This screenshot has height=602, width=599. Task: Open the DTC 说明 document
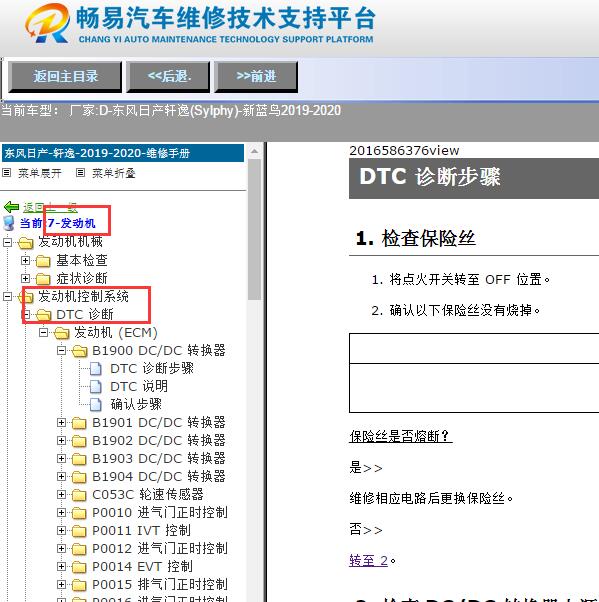pyautogui.click(x=139, y=387)
